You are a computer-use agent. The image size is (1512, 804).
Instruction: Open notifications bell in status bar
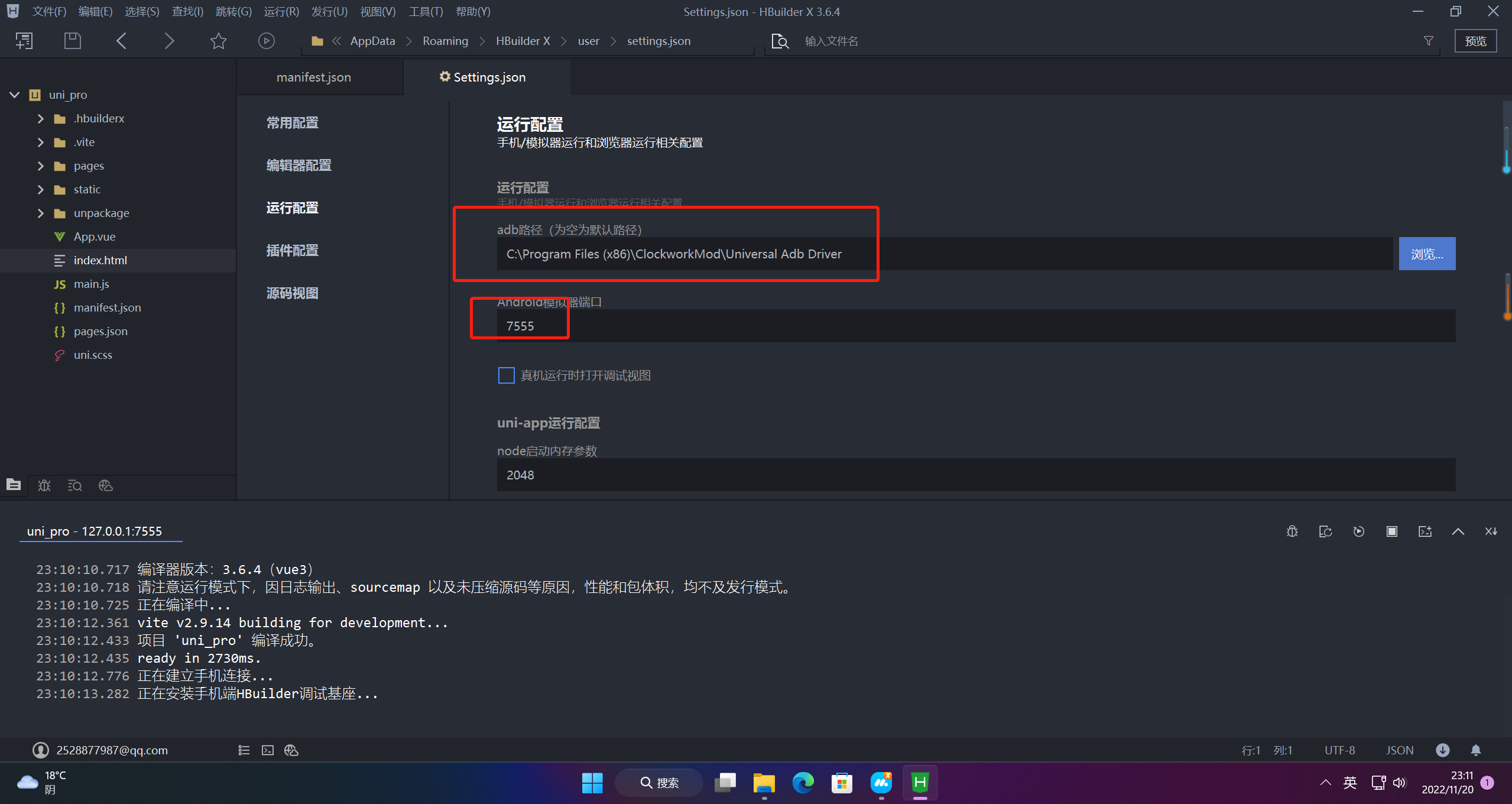click(x=1476, y=750)
